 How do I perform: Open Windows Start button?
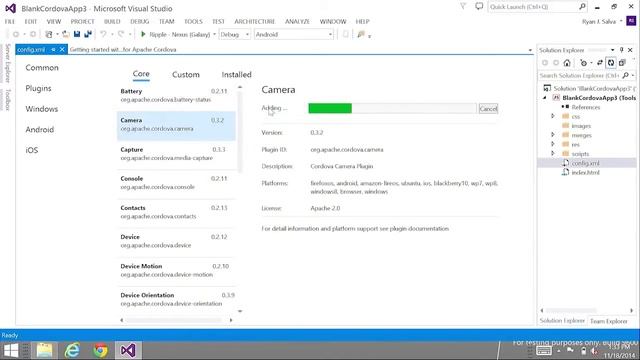(11, 350)
